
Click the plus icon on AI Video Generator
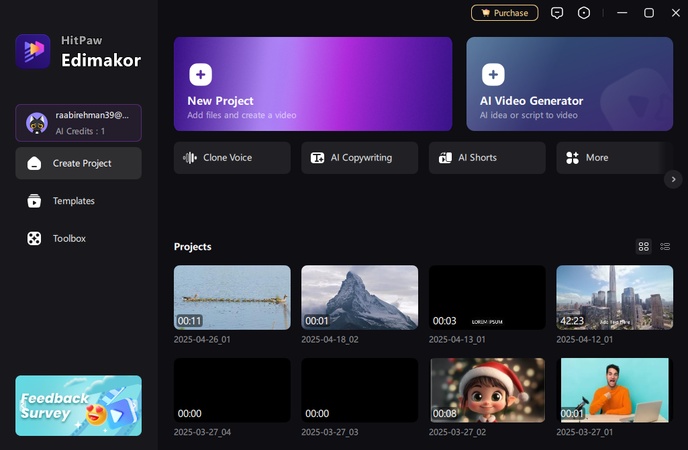(493, 75)
